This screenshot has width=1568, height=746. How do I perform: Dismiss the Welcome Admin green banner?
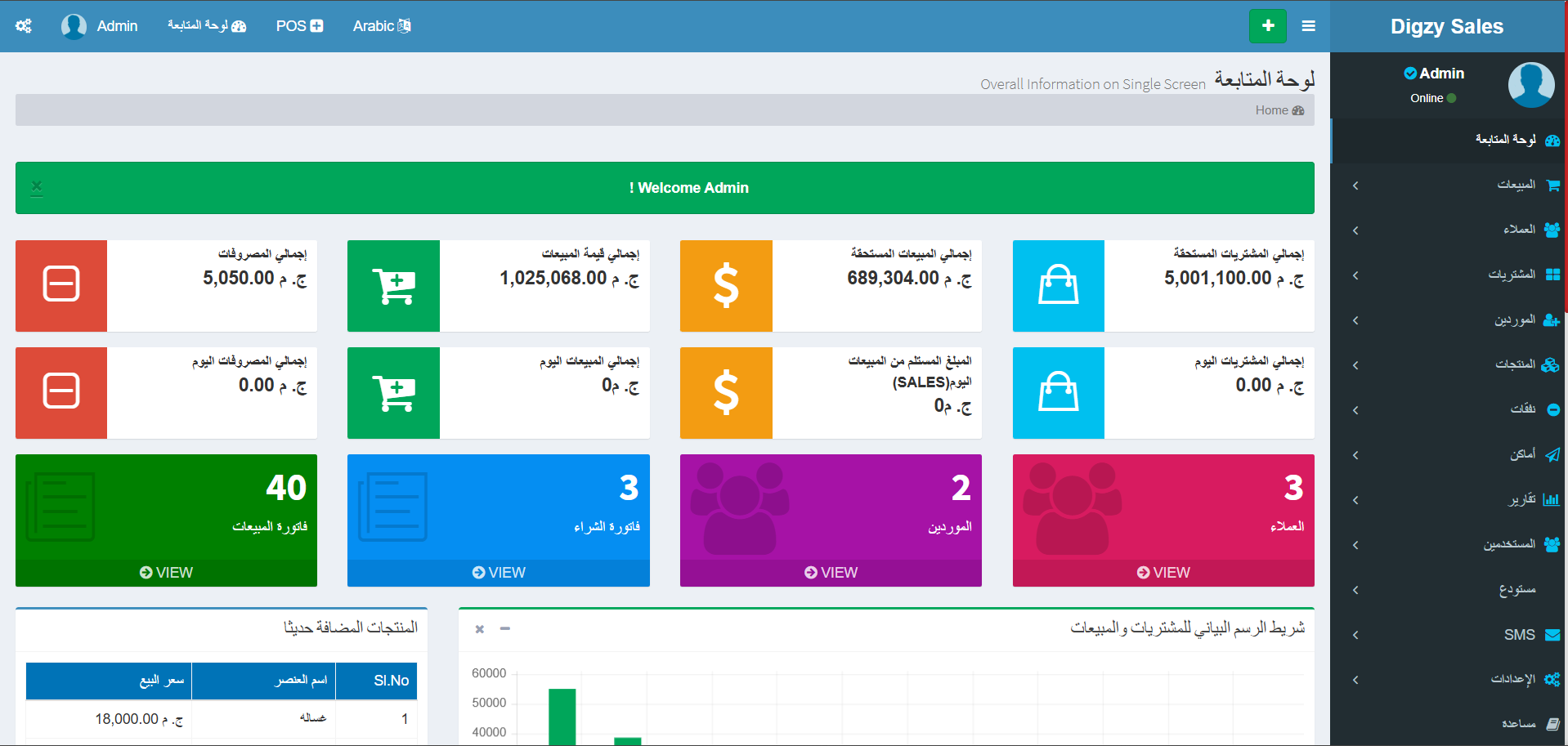(x=37, y=187)
